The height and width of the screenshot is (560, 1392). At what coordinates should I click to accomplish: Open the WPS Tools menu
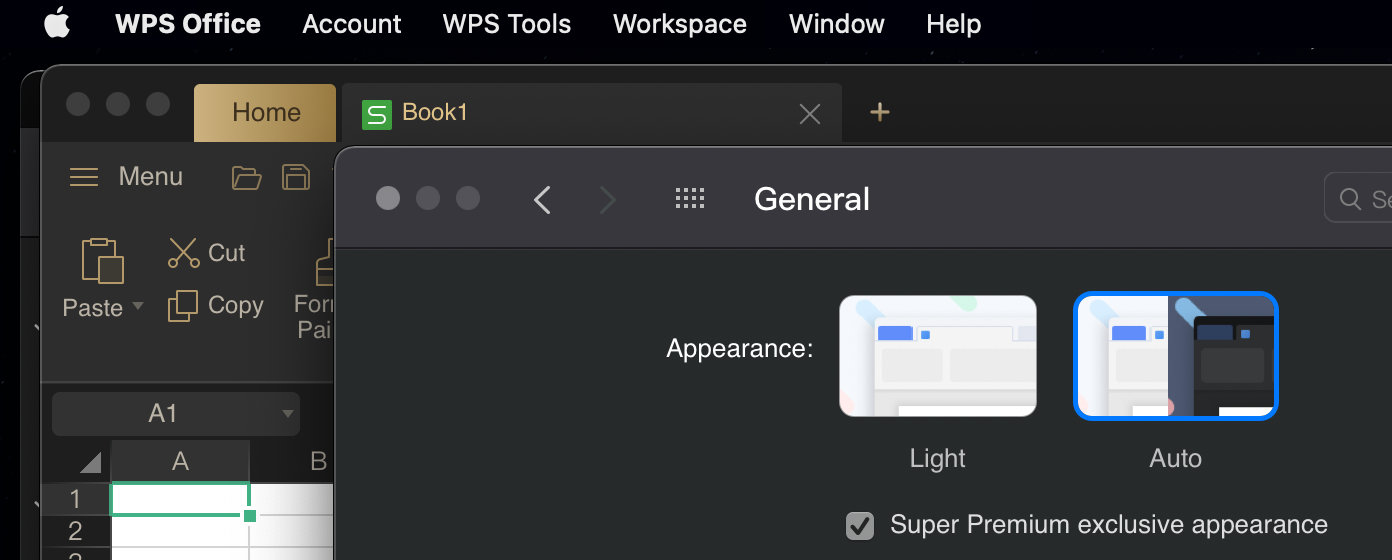click(x=507, y=24)
